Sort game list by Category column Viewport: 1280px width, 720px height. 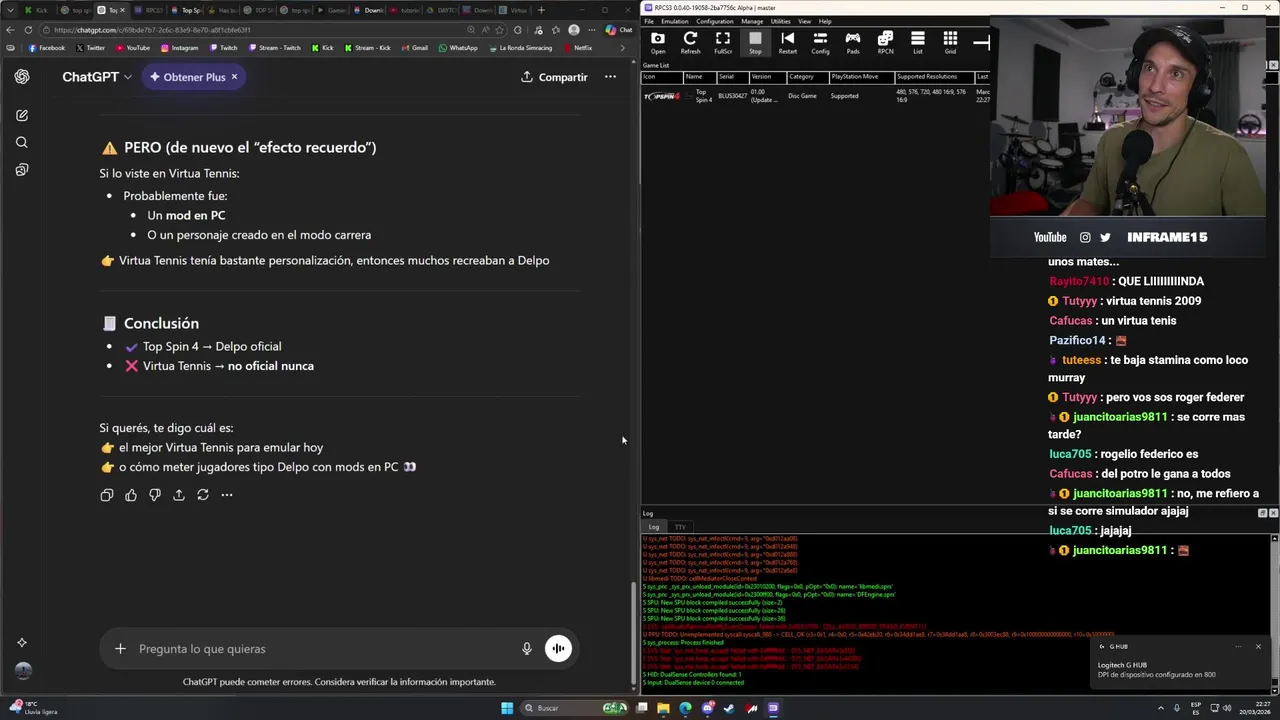(x=806, y=77)
